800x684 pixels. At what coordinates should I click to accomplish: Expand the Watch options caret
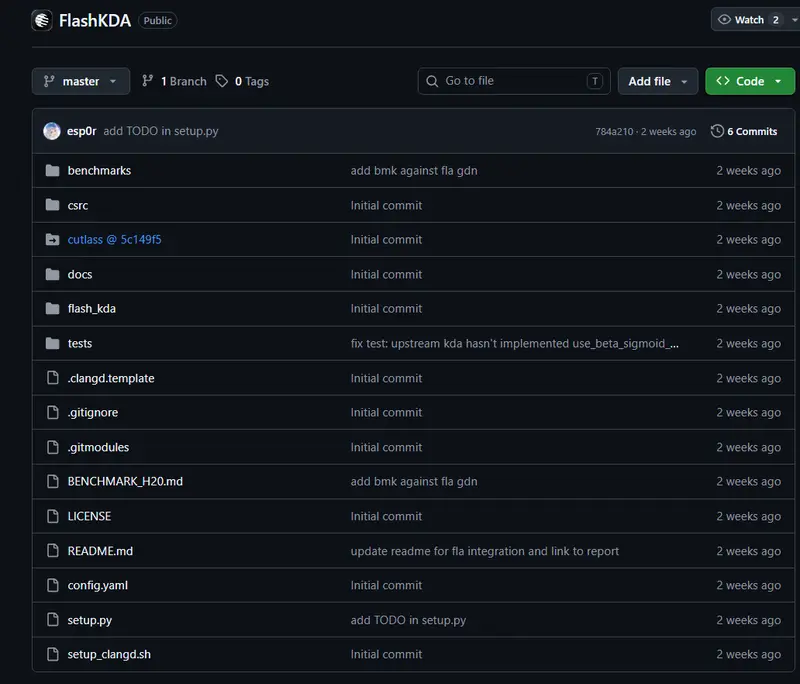pos(794,20)
